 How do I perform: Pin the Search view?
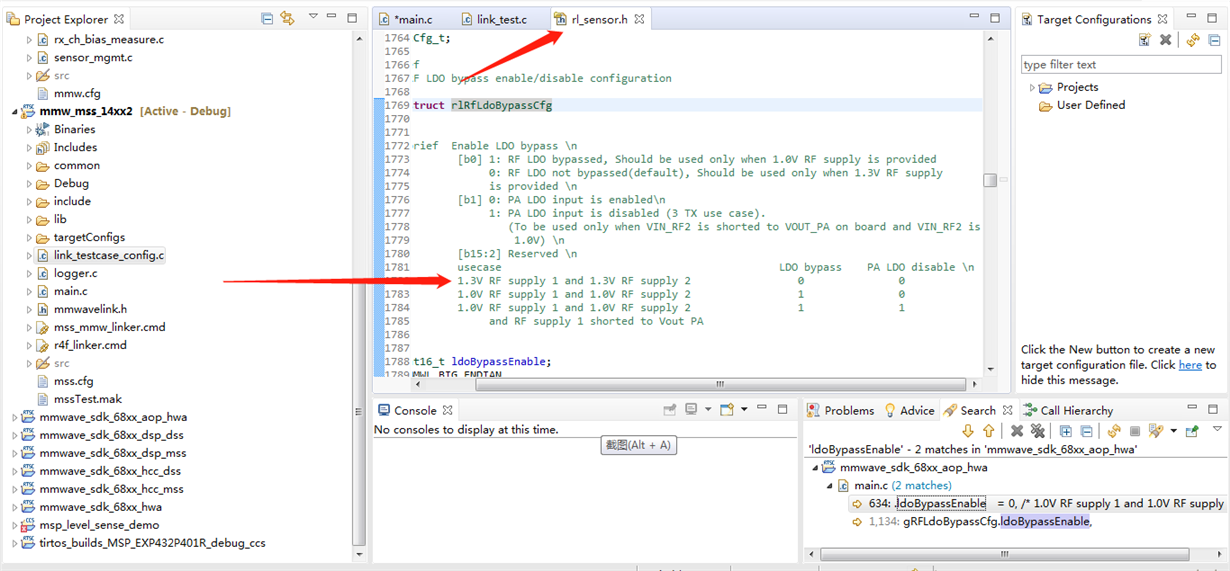pyautogui.click(x=1192, y=431)
